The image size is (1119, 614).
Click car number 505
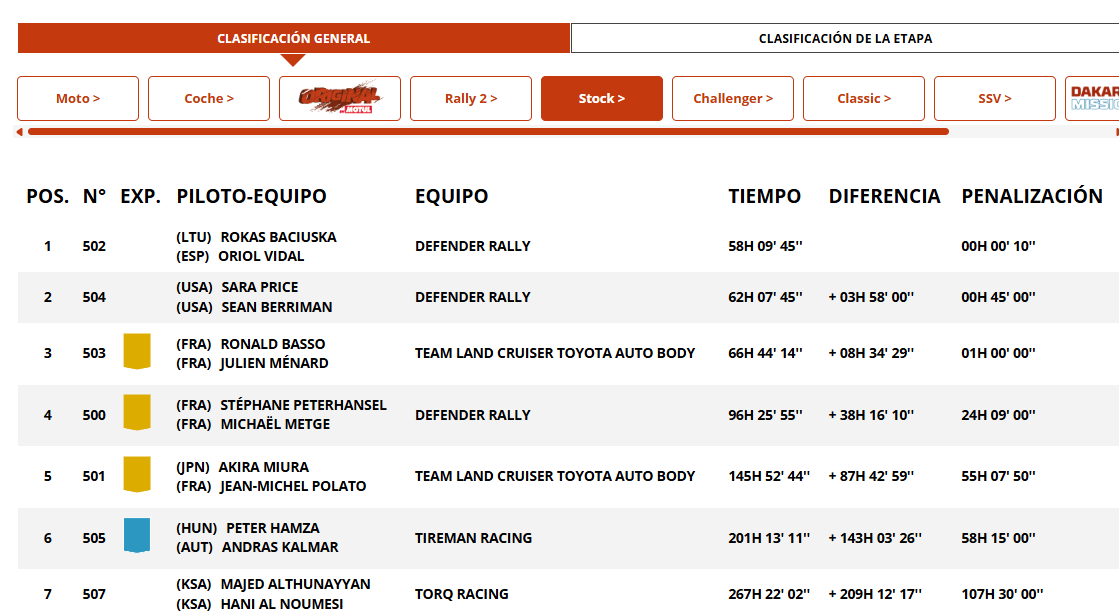point(94,538)
